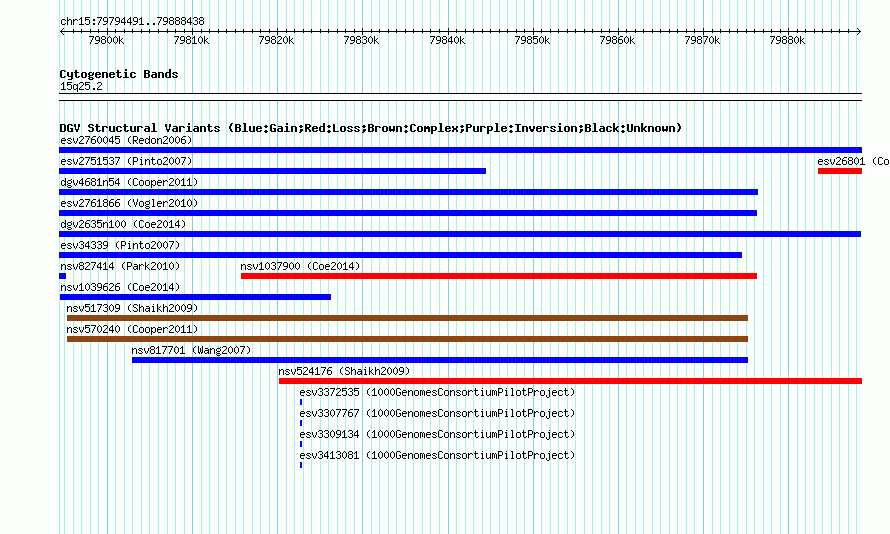890x534 pixels.
Task: Click the 79860k ruler label
Action: 617,40
